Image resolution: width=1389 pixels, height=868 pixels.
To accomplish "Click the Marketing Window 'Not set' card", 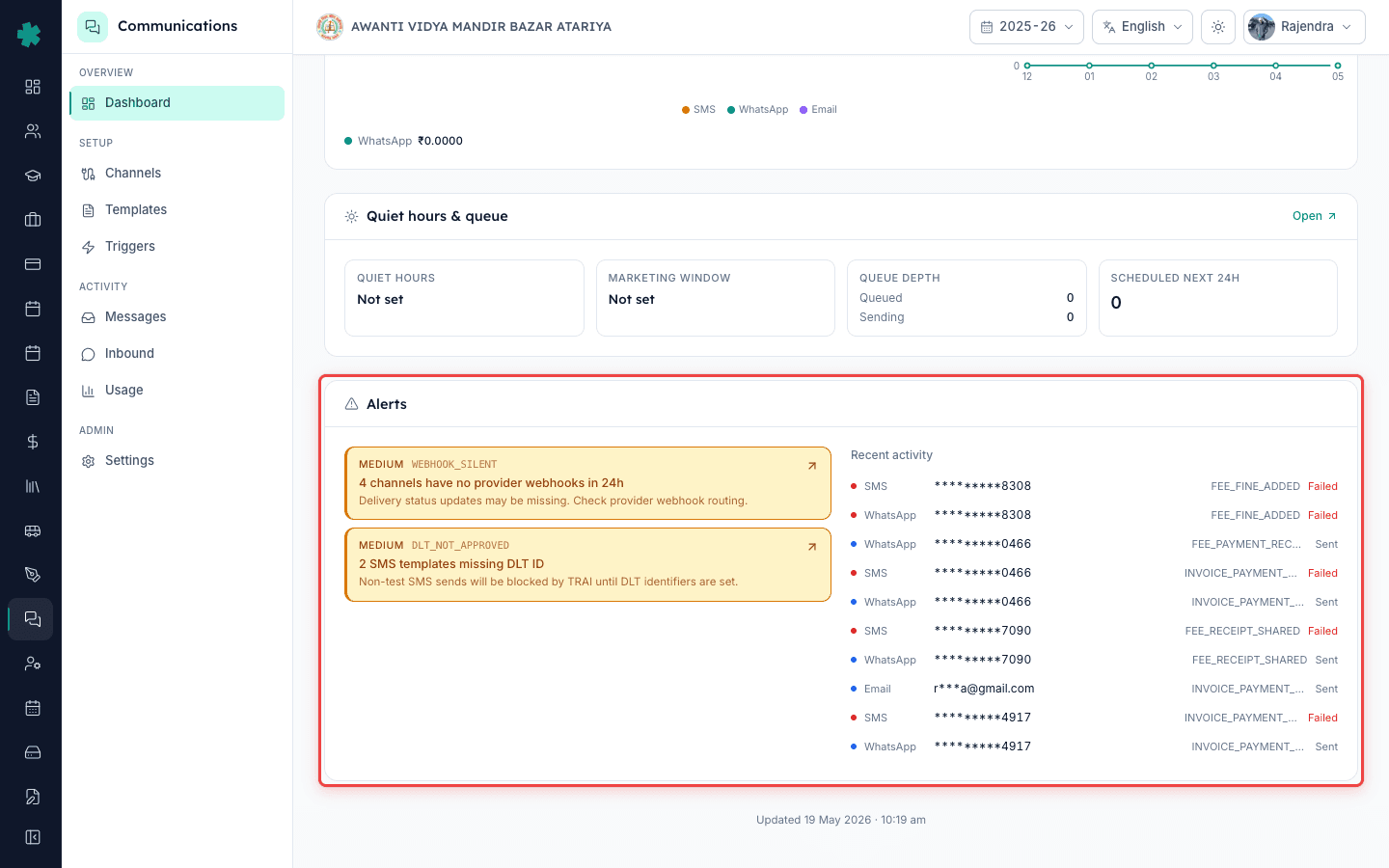I will tap(716, 298).
